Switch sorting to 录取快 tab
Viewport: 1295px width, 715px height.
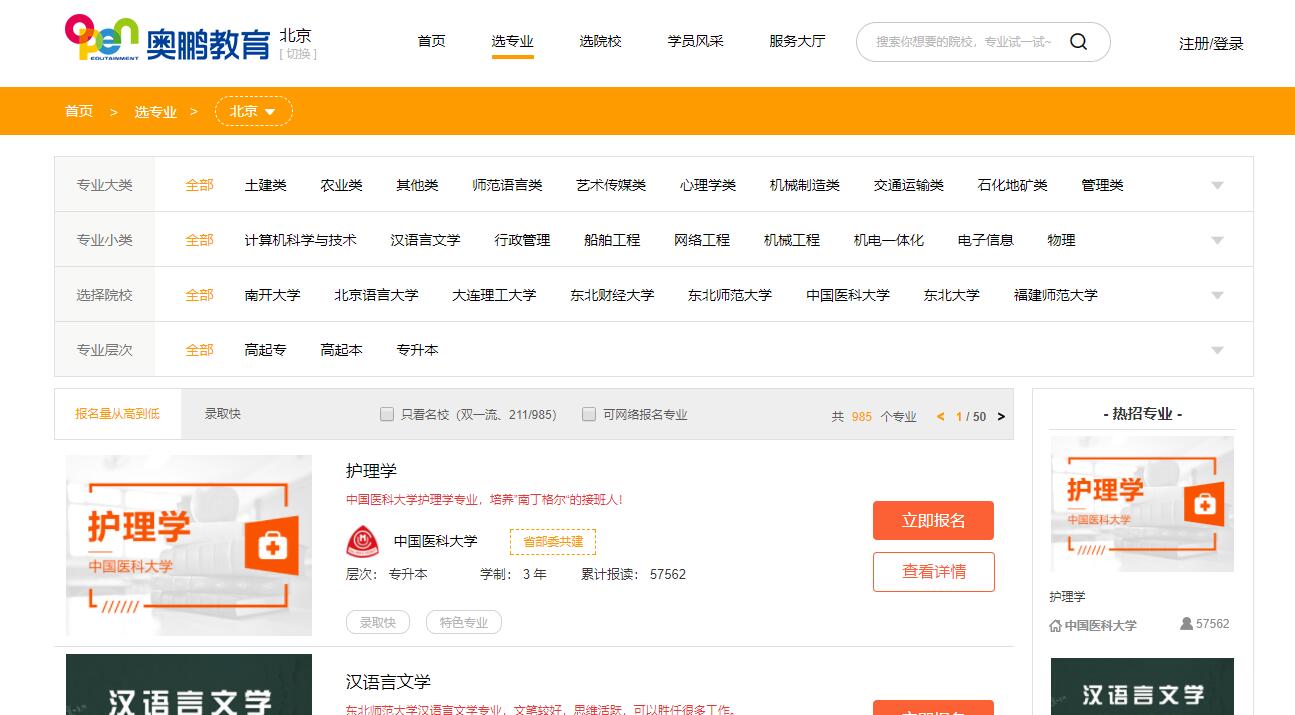tap(220, 413)
